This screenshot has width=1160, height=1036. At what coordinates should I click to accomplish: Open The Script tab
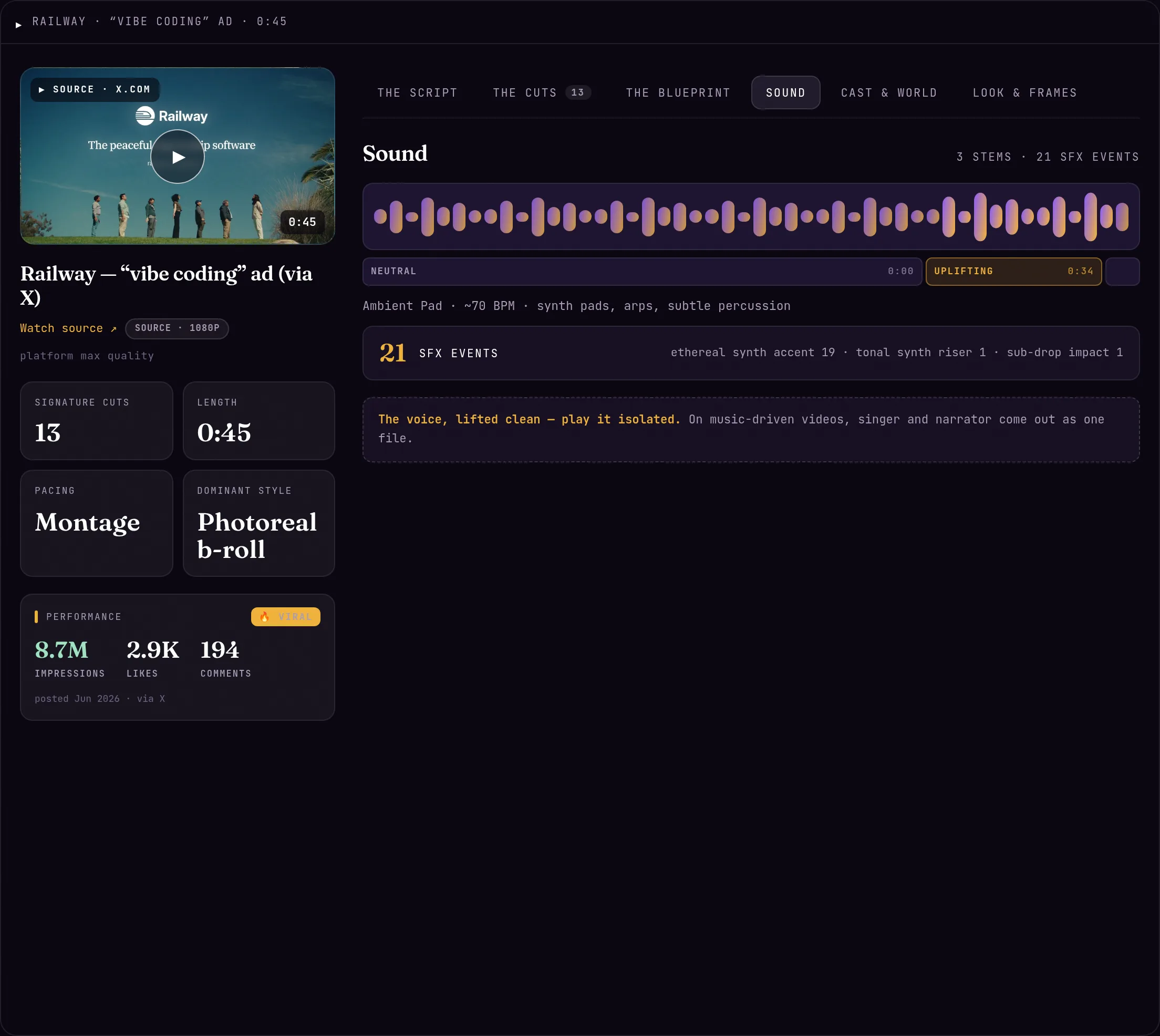click(417, 93)
